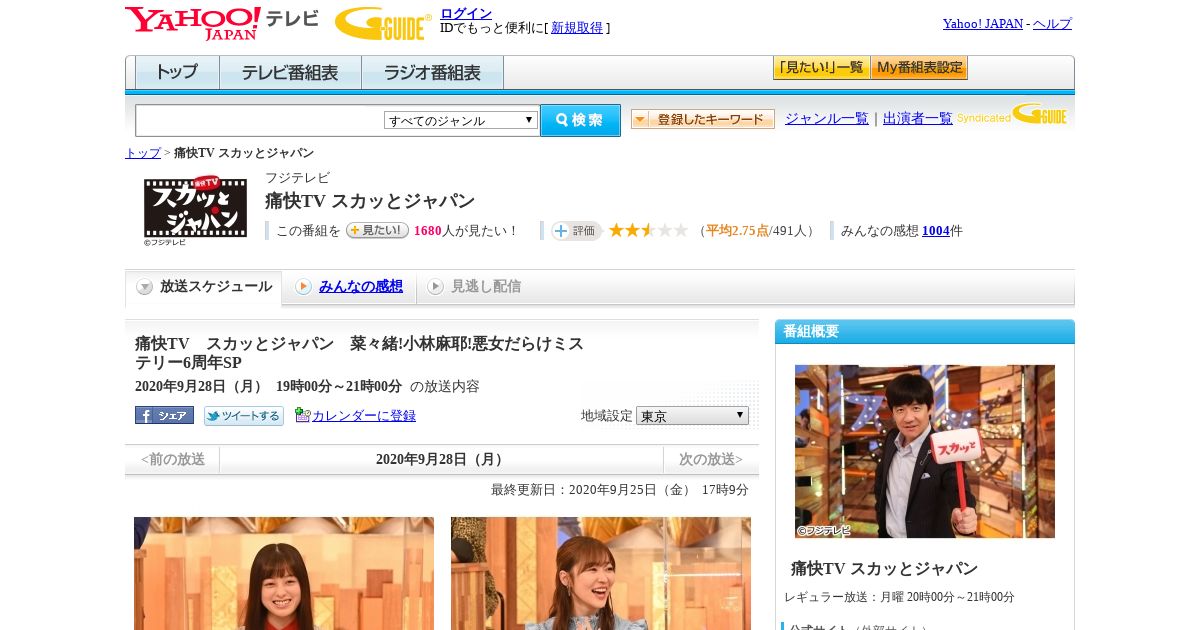Viewport: 1200px width, 630px height.
Task: Click the G-GUIDE logo in header
Action: click(383, 23)
